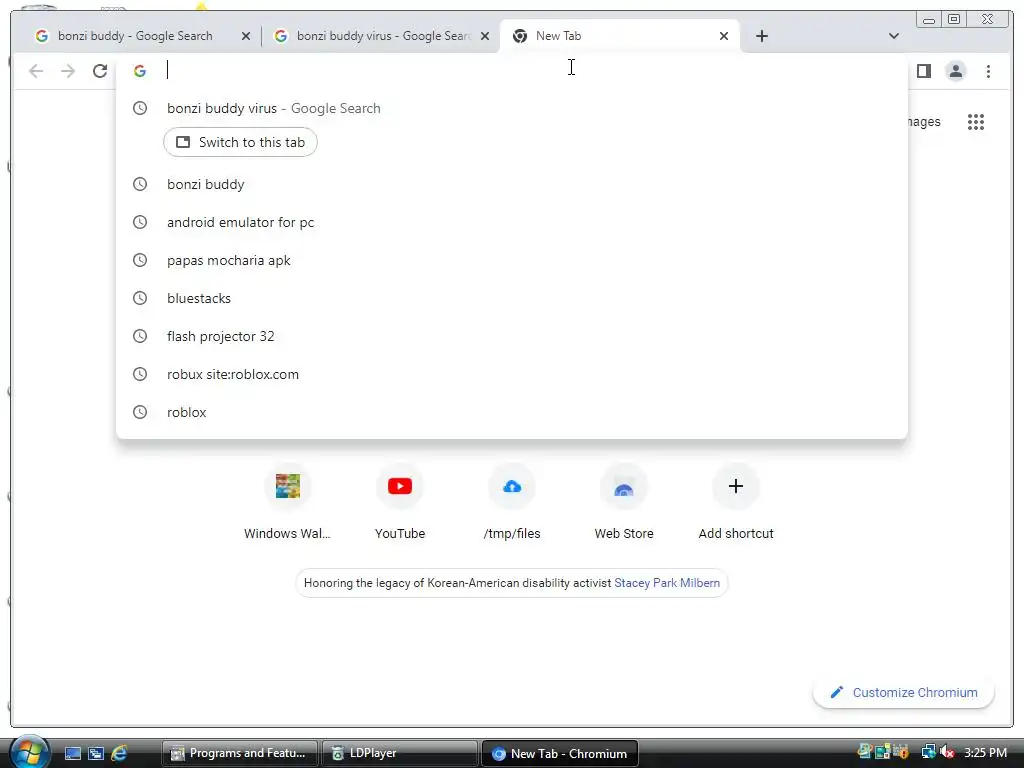Switch to LDPlayer taskbar button
The image size is (1024, 768).
399,753
